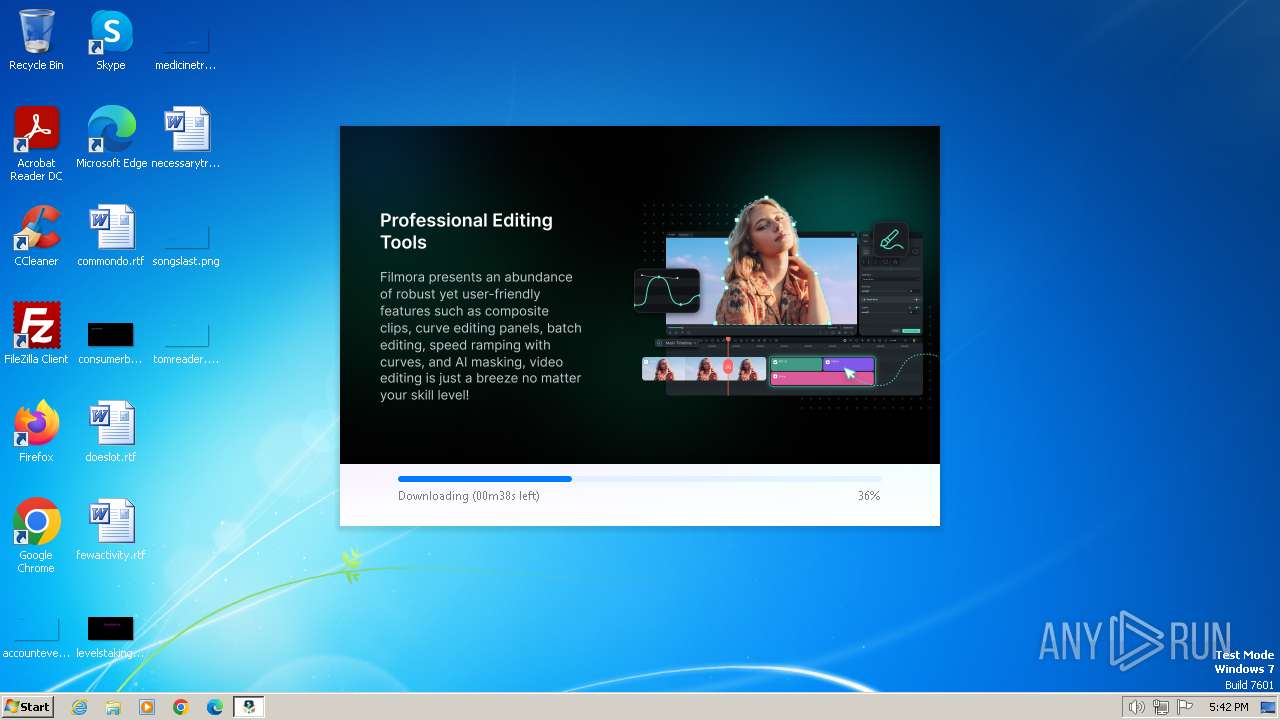The width and height of the screenshot is (1280, 720).
Task: Click the 36% progress percentage
Action: 868,496
